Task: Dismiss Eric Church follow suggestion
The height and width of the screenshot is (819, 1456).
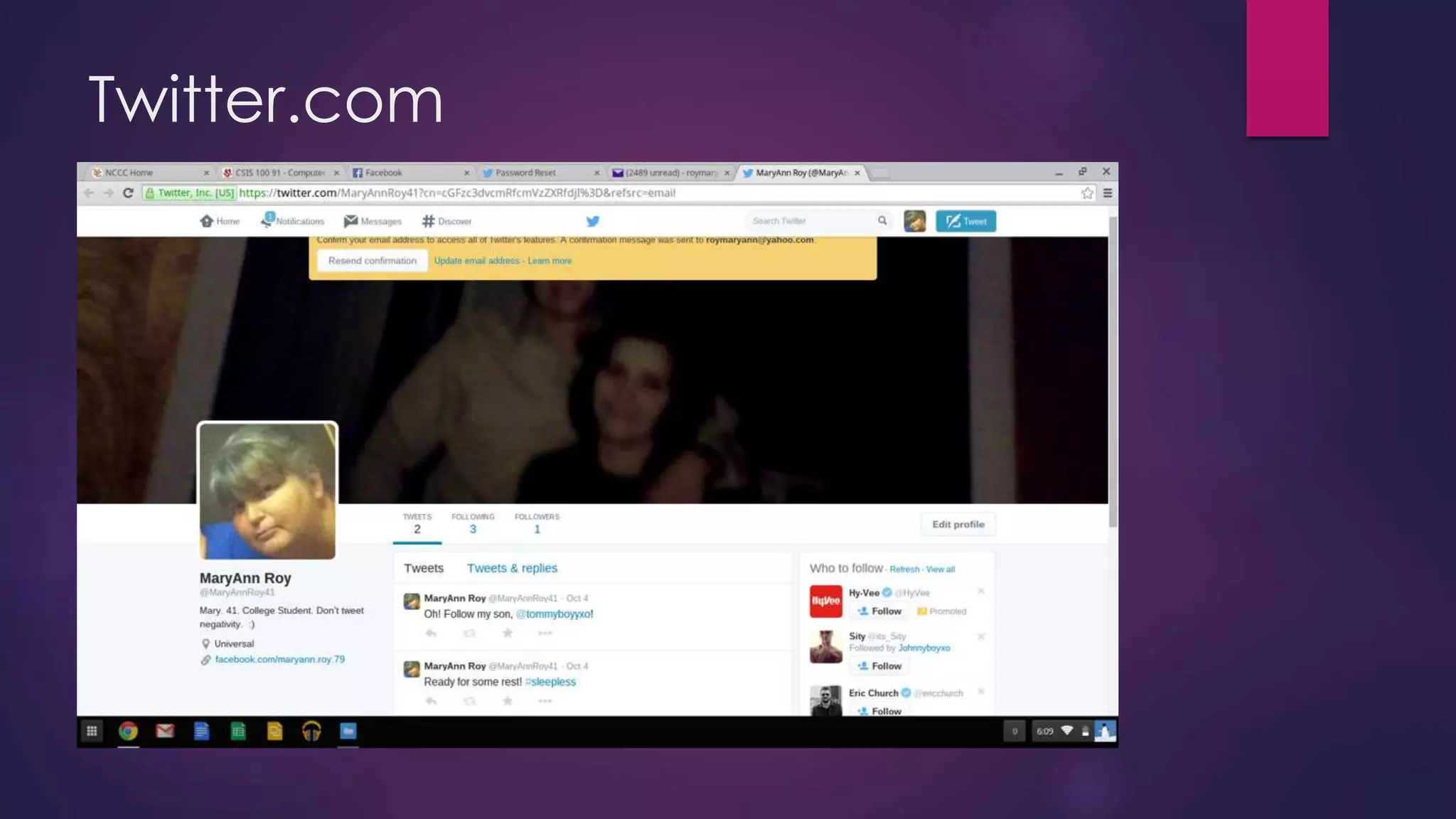Action: [x=981, y=691]
